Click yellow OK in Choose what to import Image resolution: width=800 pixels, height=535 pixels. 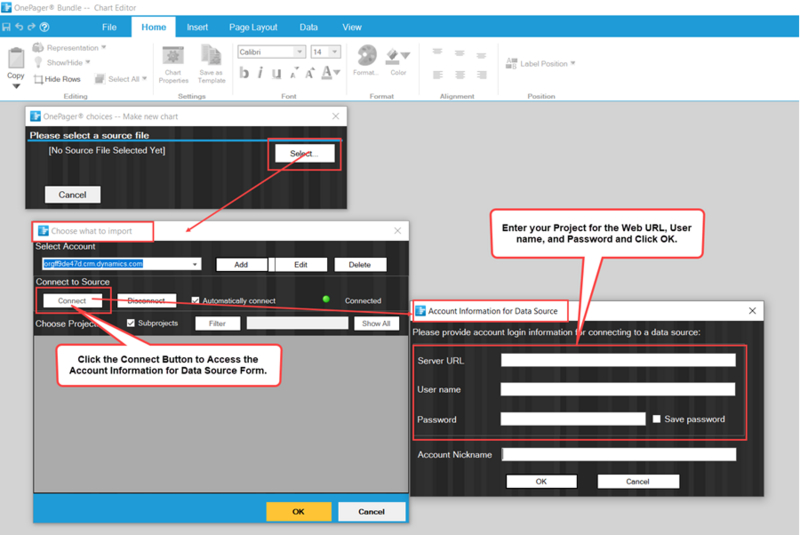click(x=298, y=511)
